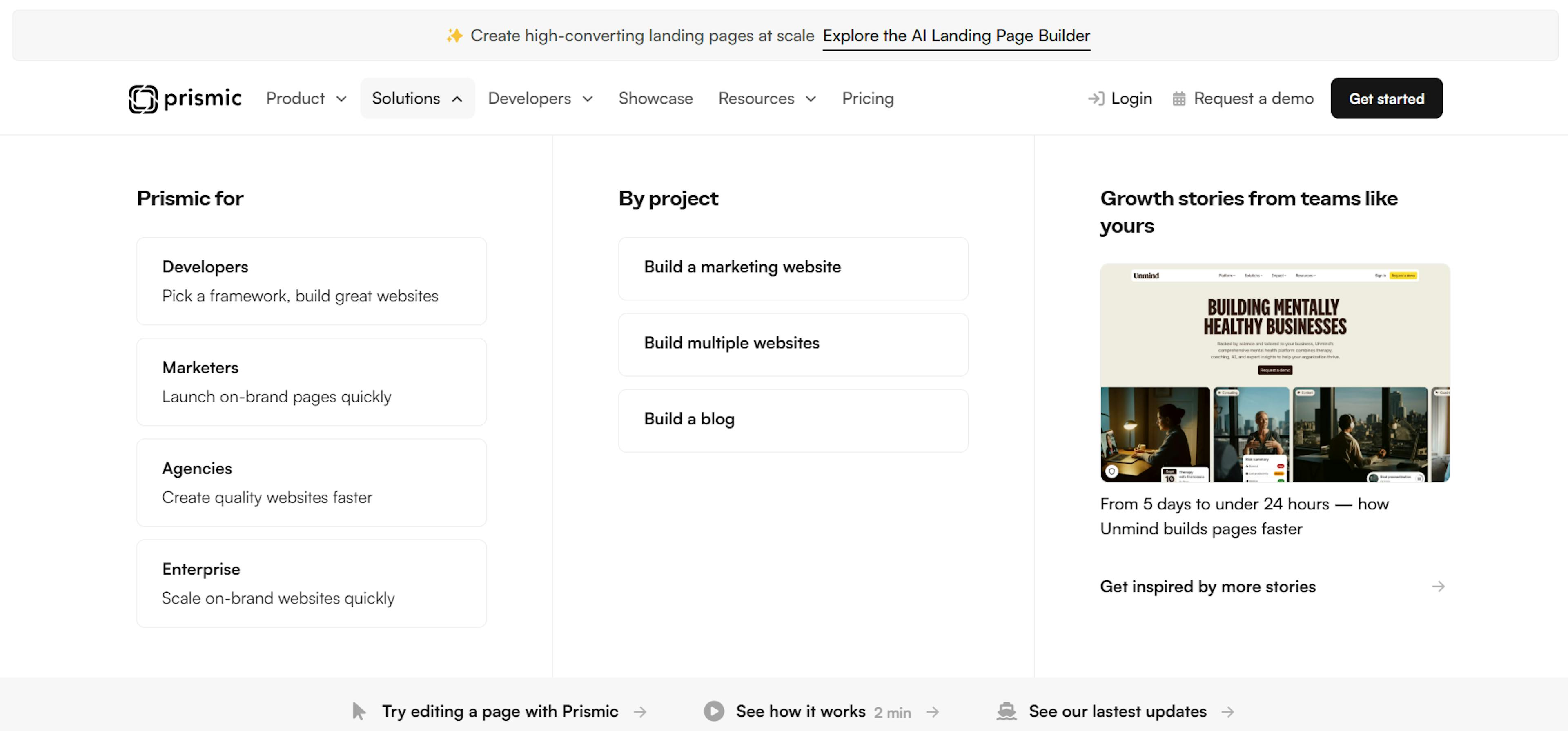Expand the Product dropdown menu
Viewport: 1568px width, 731px height.
click(x=306, y=99)
